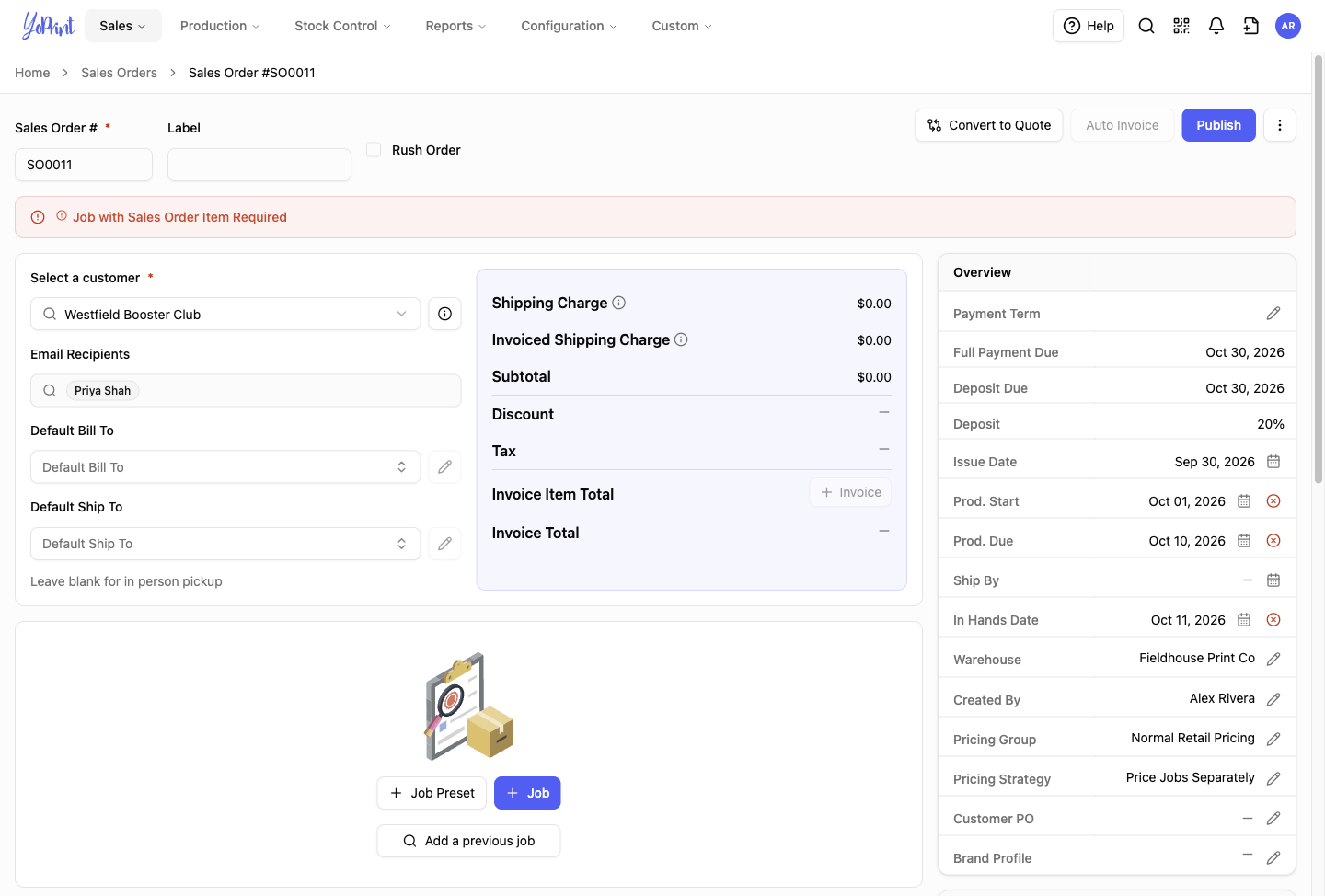The width and height of the screenshot is (1325, 896).
Task: Open the customer info icon beside Westfield Booster Club
Action: [x=444, y=314]
